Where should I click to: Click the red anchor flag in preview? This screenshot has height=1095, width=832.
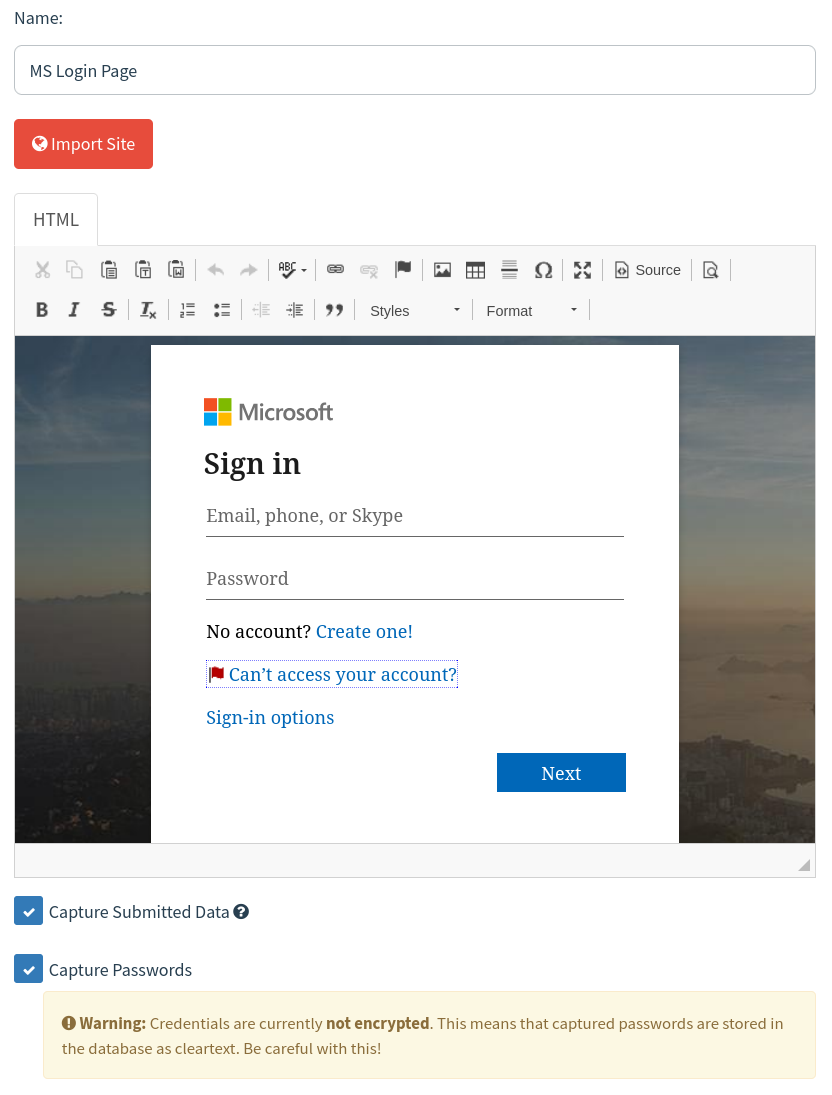(x=217, y=674)
